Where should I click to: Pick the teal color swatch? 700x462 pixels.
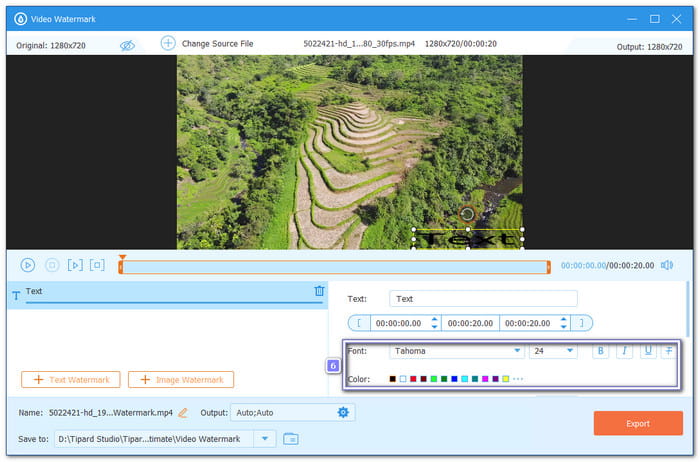point(475,379)
